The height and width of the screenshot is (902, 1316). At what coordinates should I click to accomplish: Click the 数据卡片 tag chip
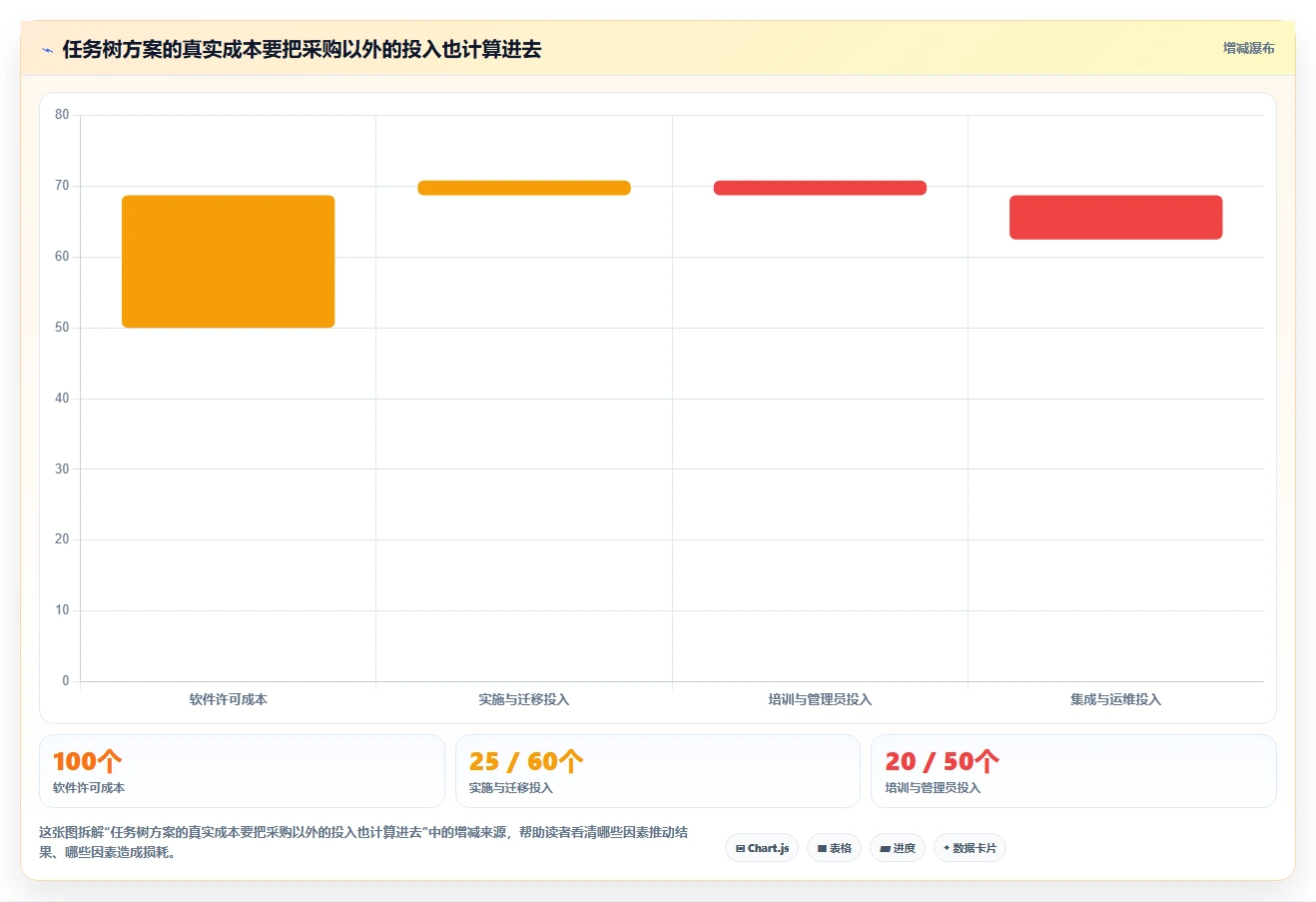pyautogui.click(x=970, y=848)
